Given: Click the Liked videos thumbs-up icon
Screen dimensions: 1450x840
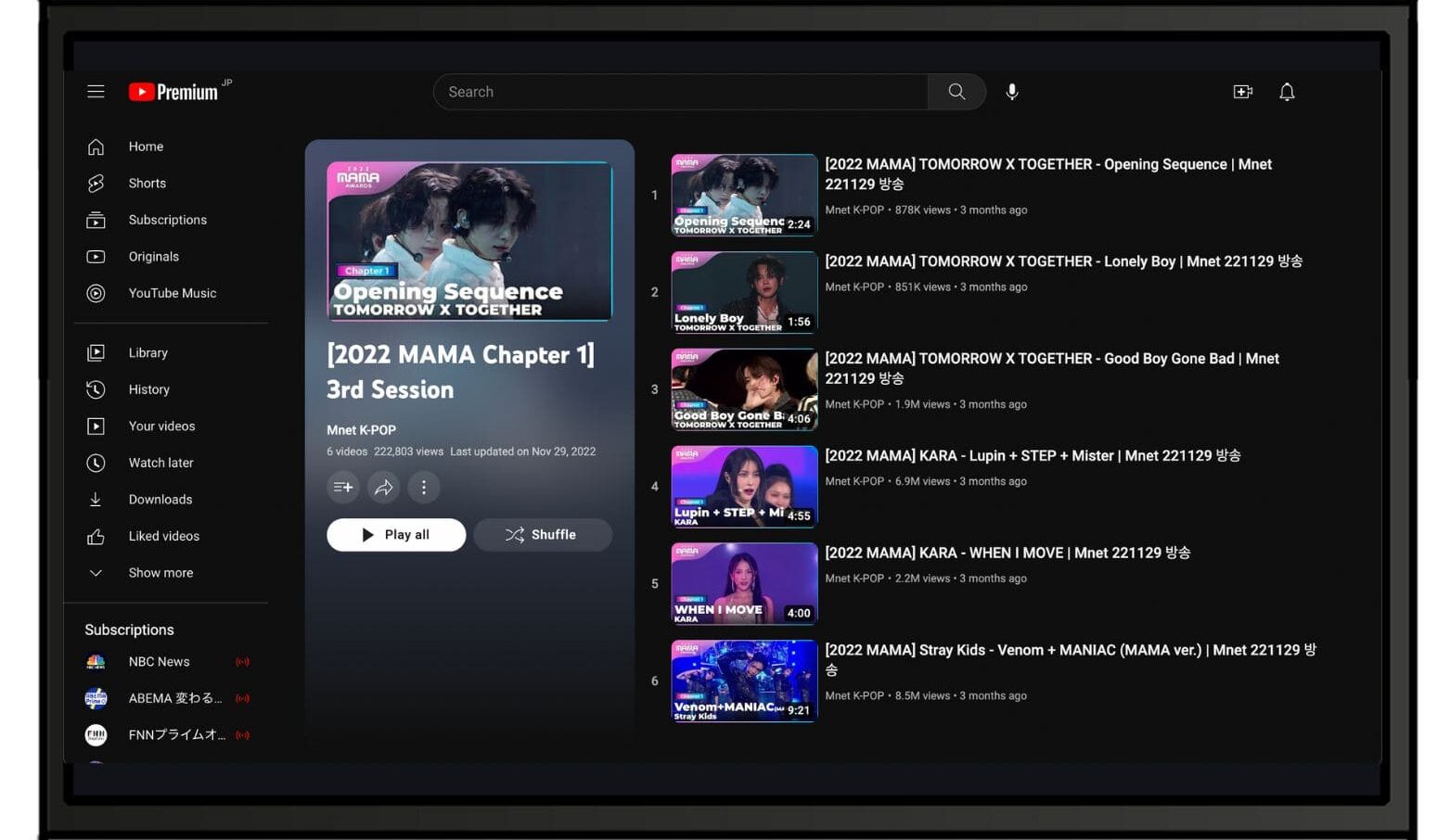Looking at the screenshot, I should pos(96,536).
